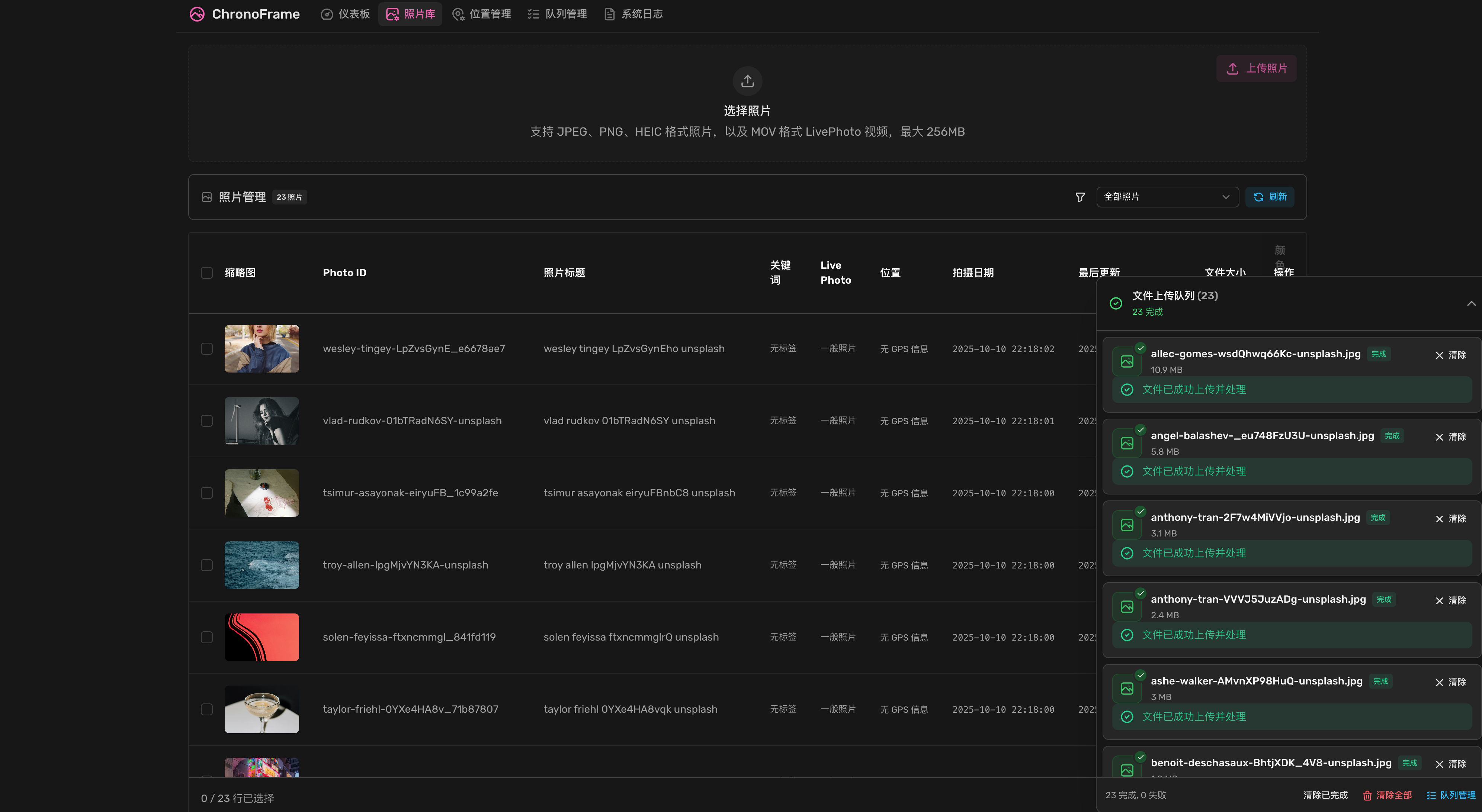
Task: Toggle the select-all checkbox in table header
Action: click(x=207, y=273)
